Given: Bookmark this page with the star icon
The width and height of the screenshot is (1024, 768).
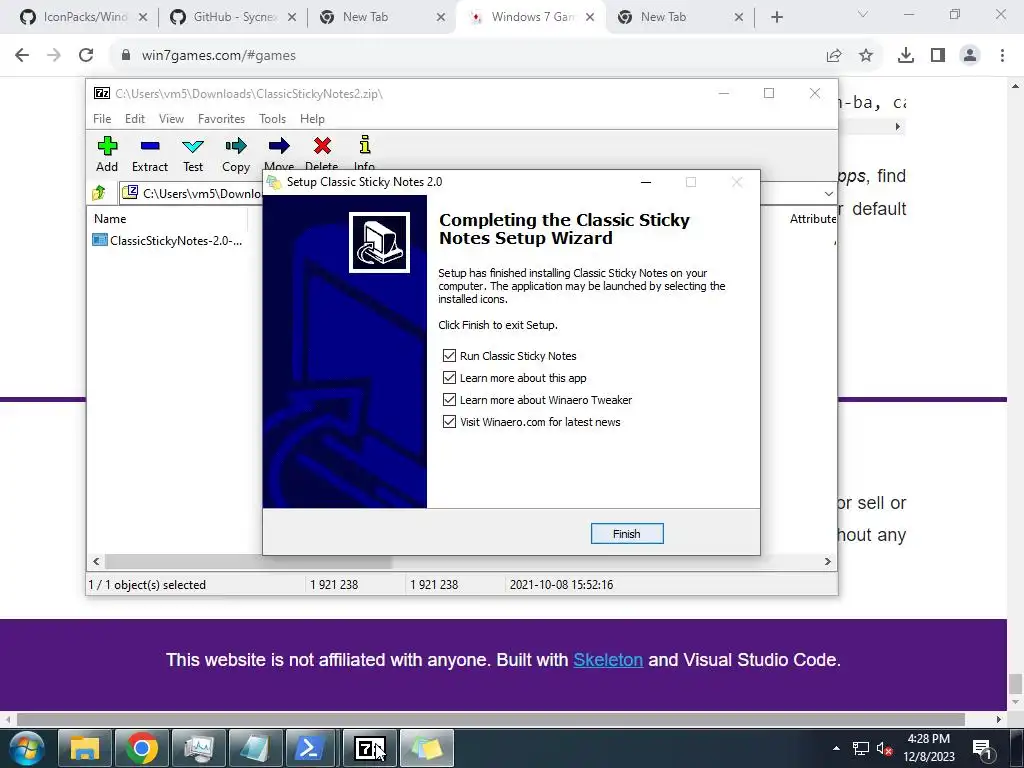Looking at the screenshot, I should tap(866, 56).
